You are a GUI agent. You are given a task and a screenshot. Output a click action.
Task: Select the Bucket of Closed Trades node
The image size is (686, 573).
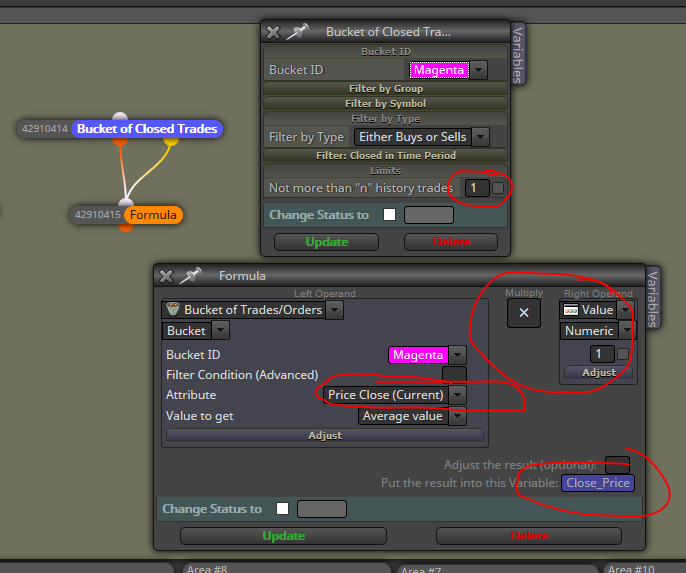click(x=147, y=129)
